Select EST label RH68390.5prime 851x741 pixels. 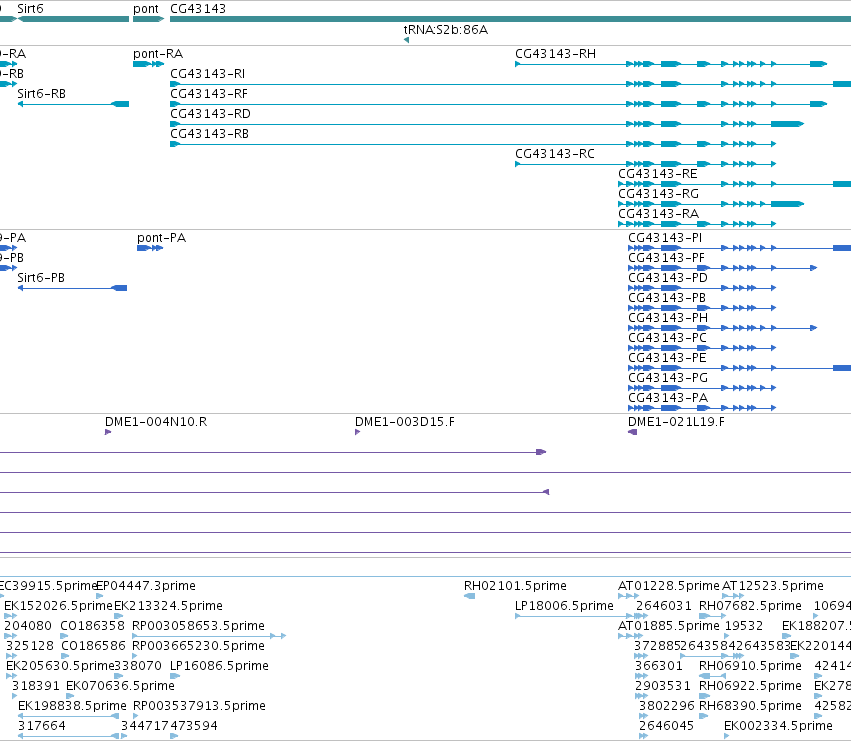pos(750,707)
